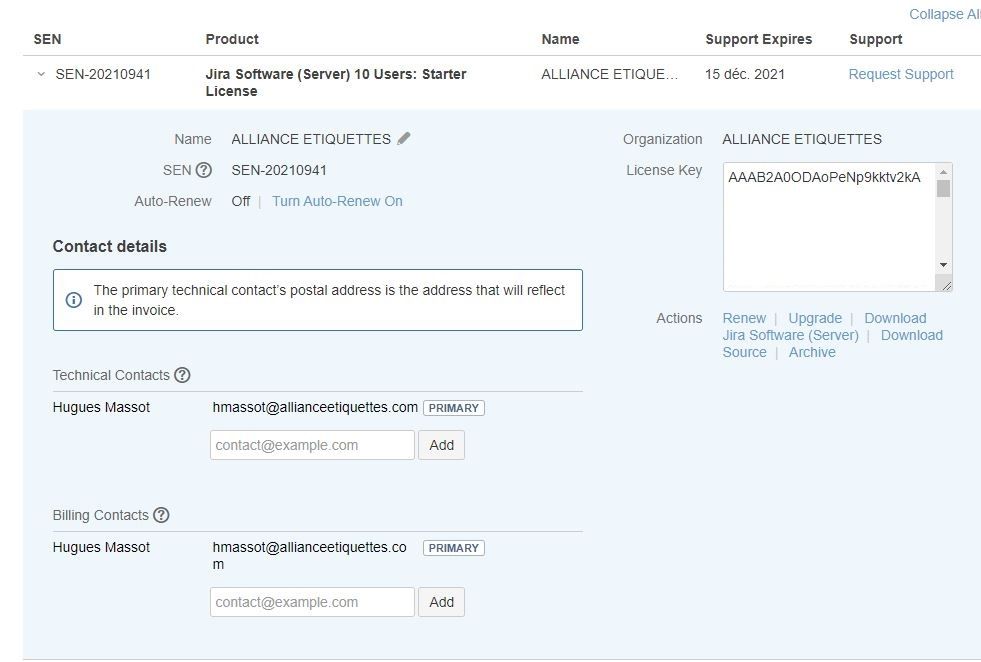Click the license key textarea resize handle
Screen dimensions: 981x662
coord(945,285)
